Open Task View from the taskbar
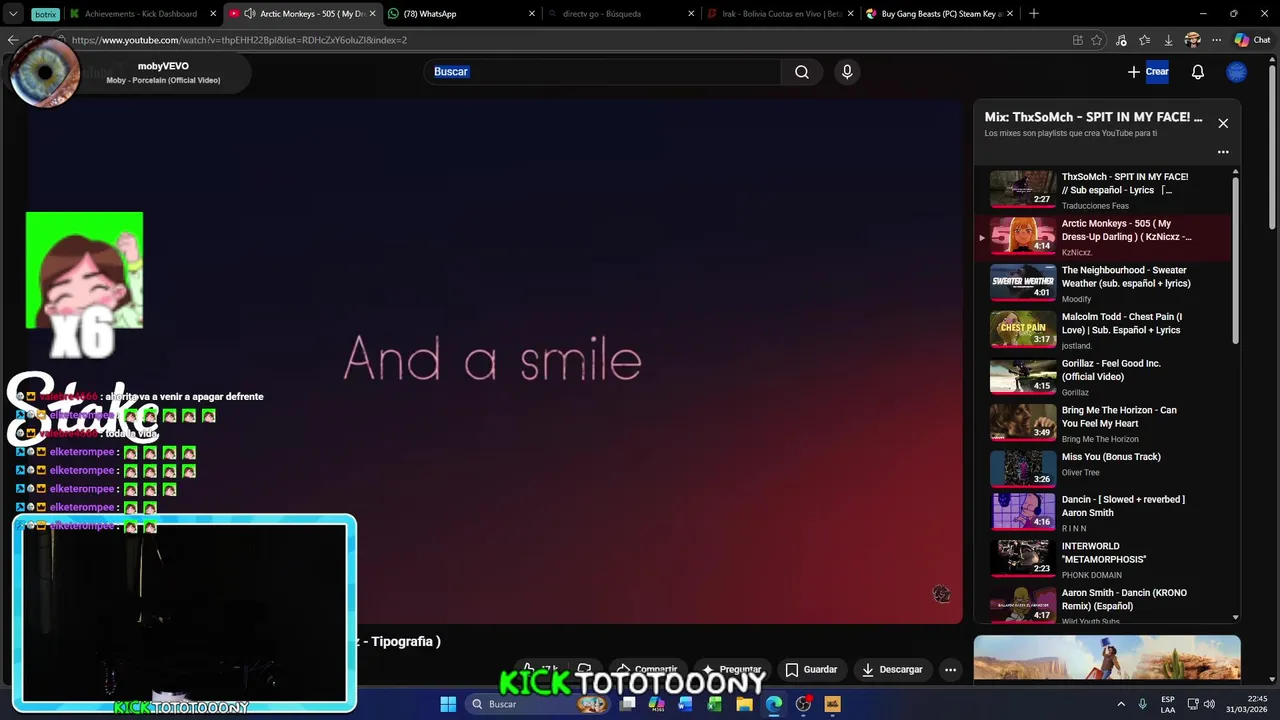Viewport: 1280px width, 720px height. [x=628, y=704]
